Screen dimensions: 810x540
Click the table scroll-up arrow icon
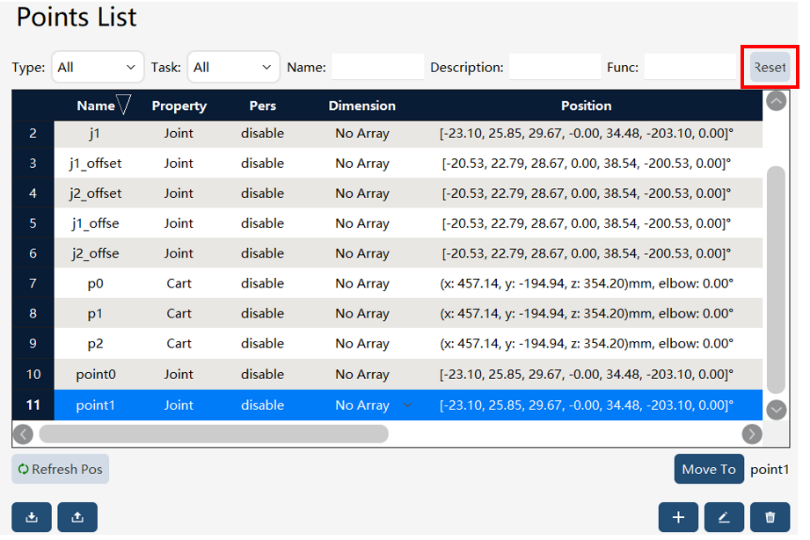(x=776, y=101)
